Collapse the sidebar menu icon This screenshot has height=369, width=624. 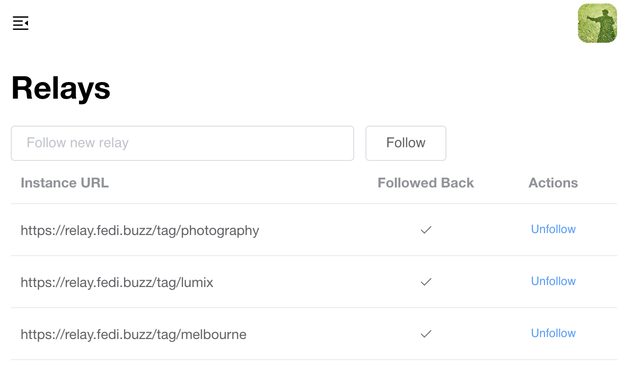20,23
